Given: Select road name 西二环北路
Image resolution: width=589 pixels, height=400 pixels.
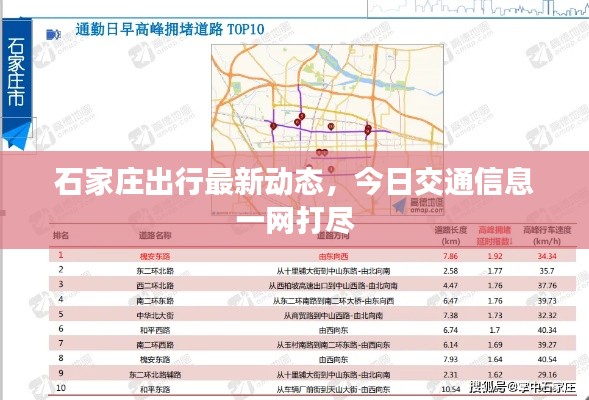Looking at the screenshot, I should [x=155, y=286].
